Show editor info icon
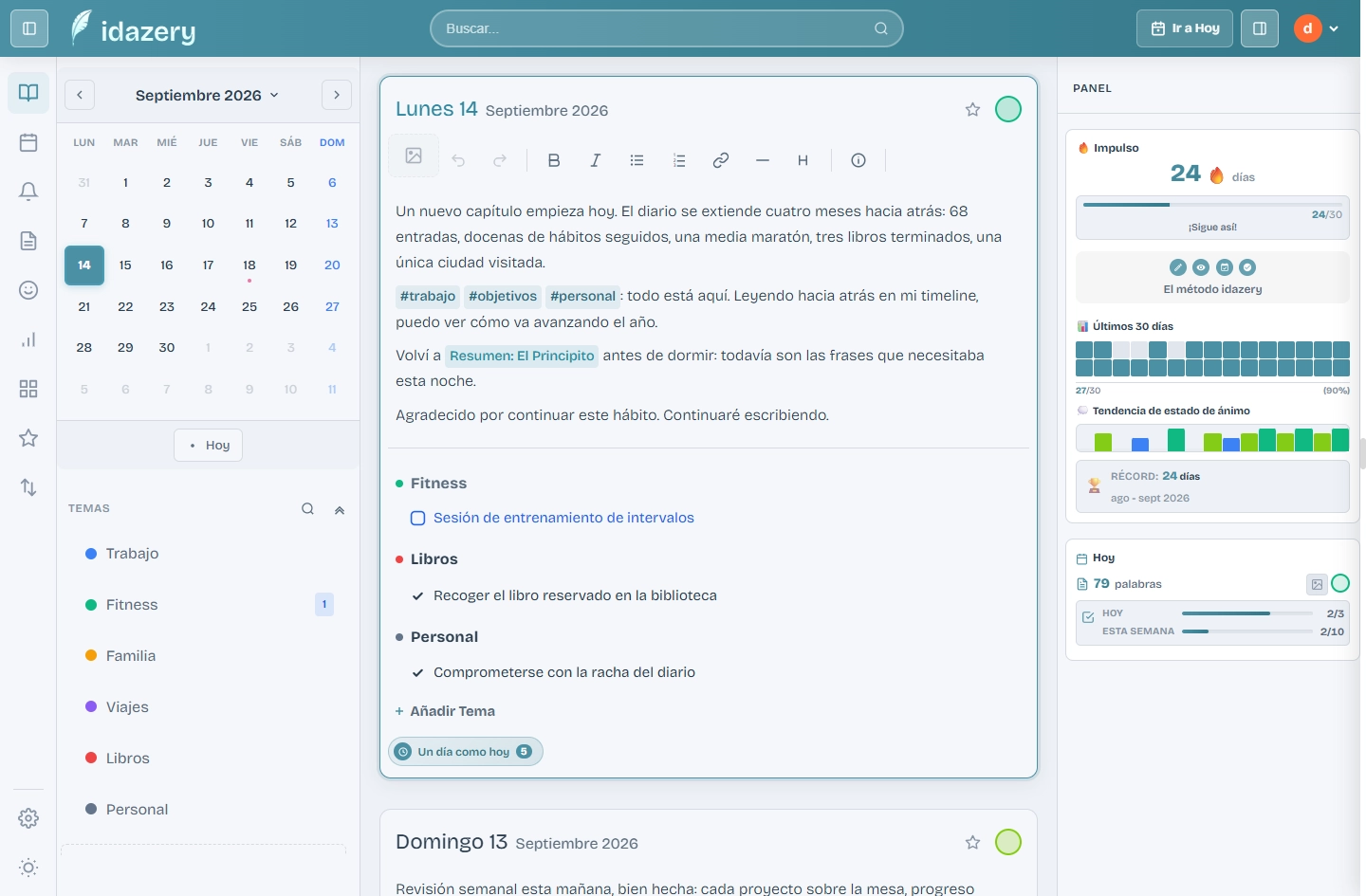 (x=858, y=160)
